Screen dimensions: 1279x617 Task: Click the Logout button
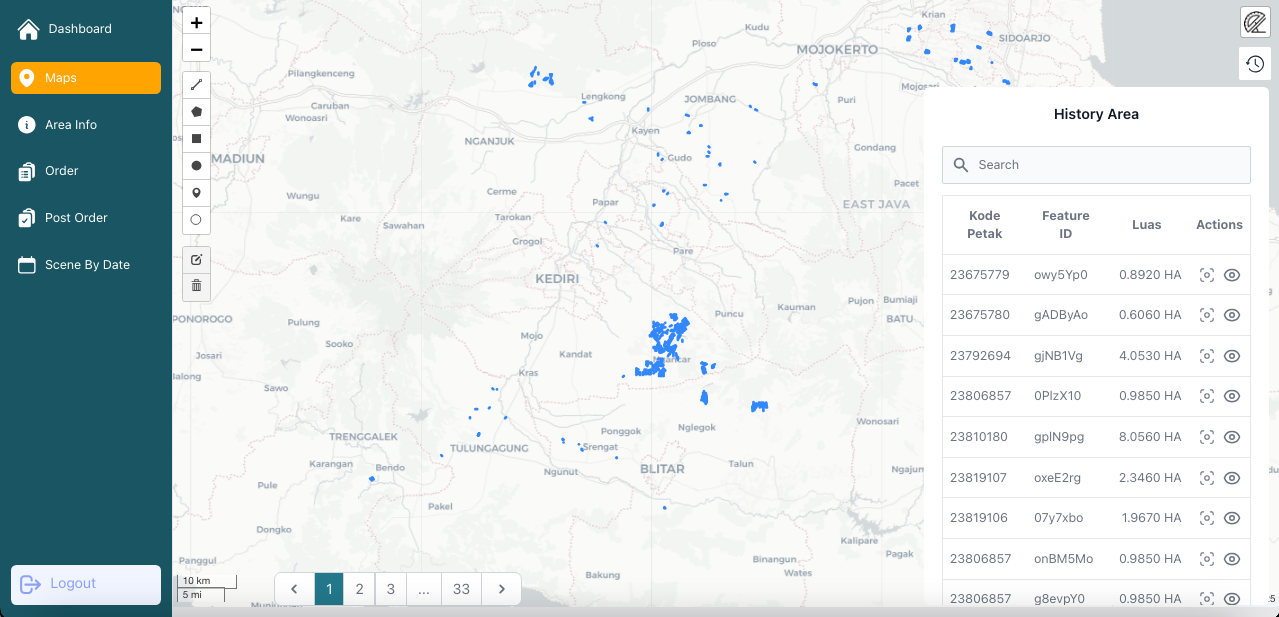(85, 584)
